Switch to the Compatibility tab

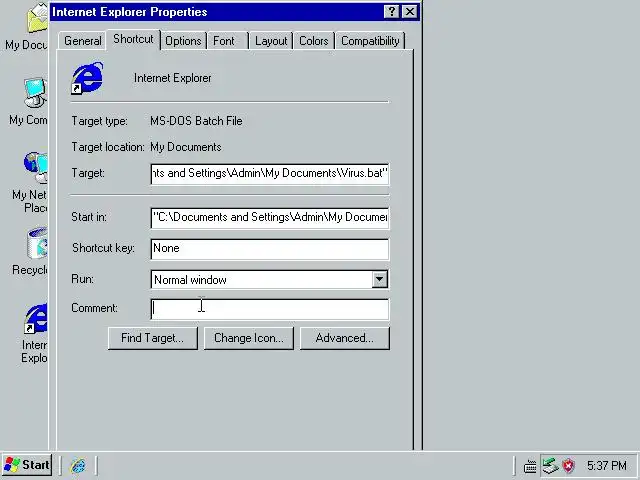pos(370,41)
